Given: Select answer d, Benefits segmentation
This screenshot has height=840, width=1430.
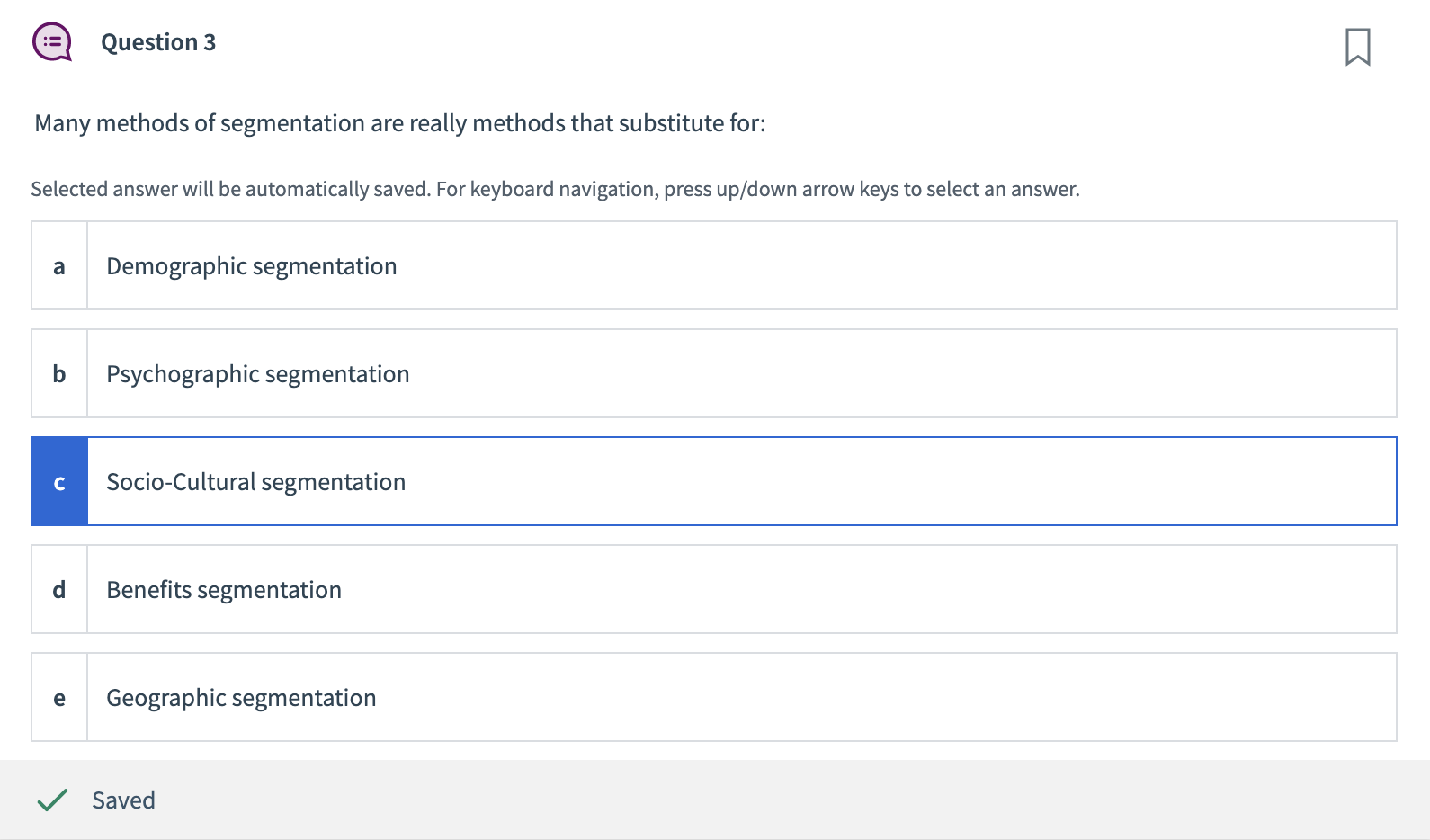Looking at the screenshot, I should [x=714, y=589].
